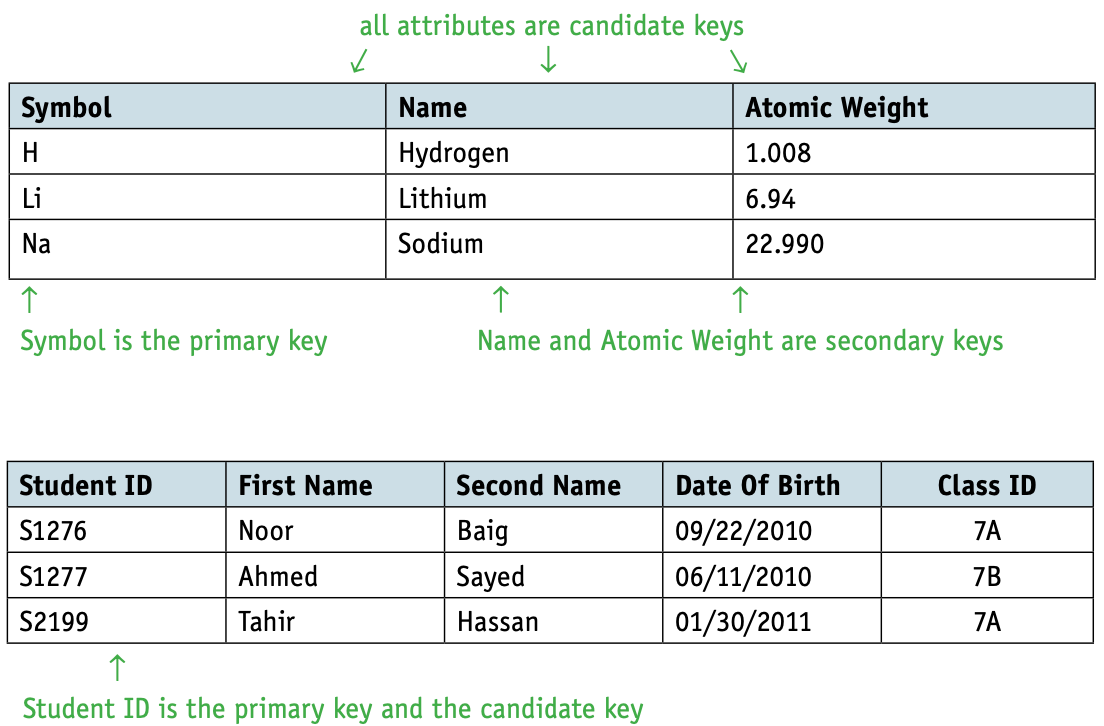This screenshot has width=1104, height=726.
Task: Click 'Symbol is the primary key' label
Action: pos(174,342)
